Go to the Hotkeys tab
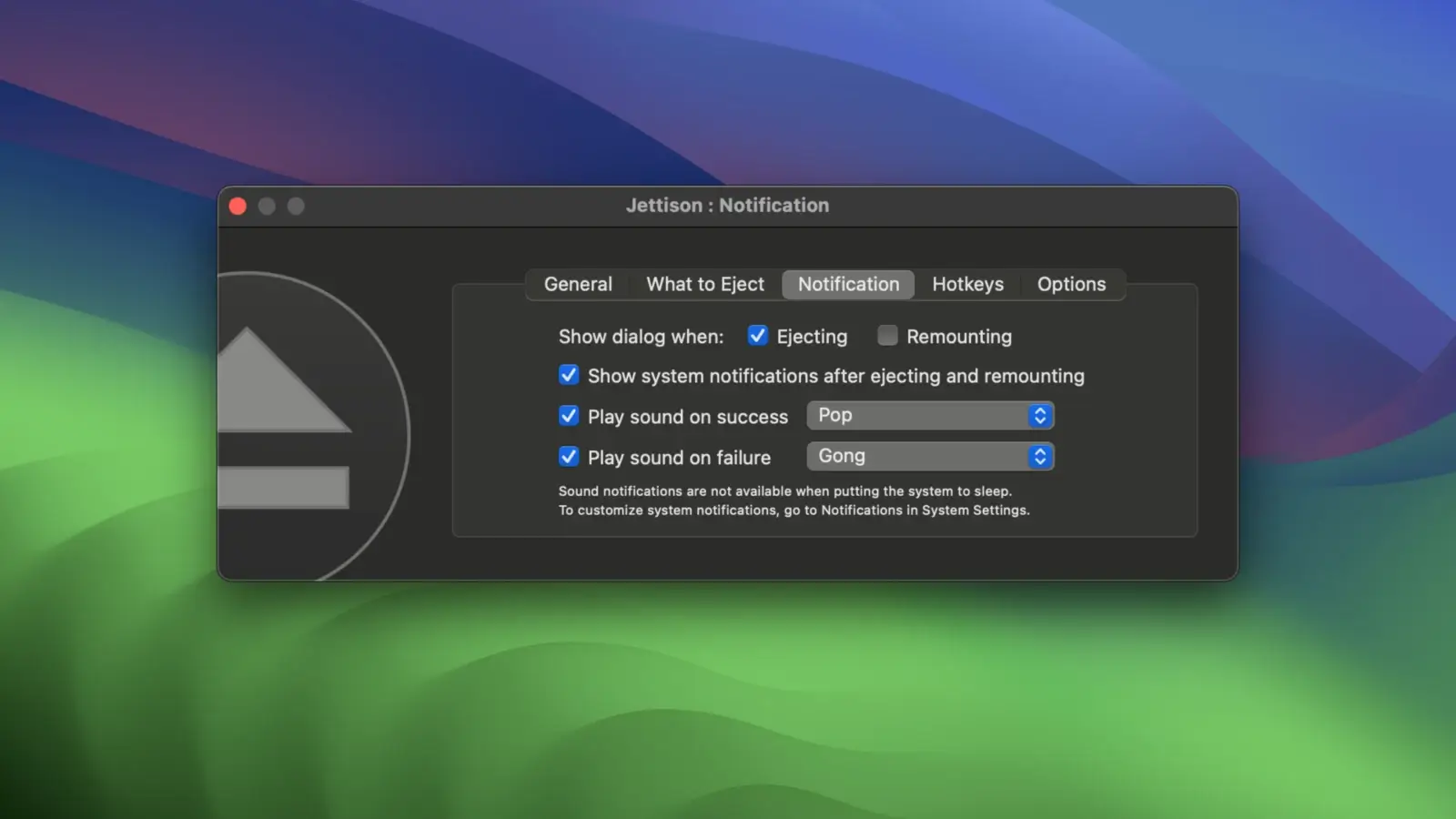This screenshot has width=1456, height=819. point(967,285)
